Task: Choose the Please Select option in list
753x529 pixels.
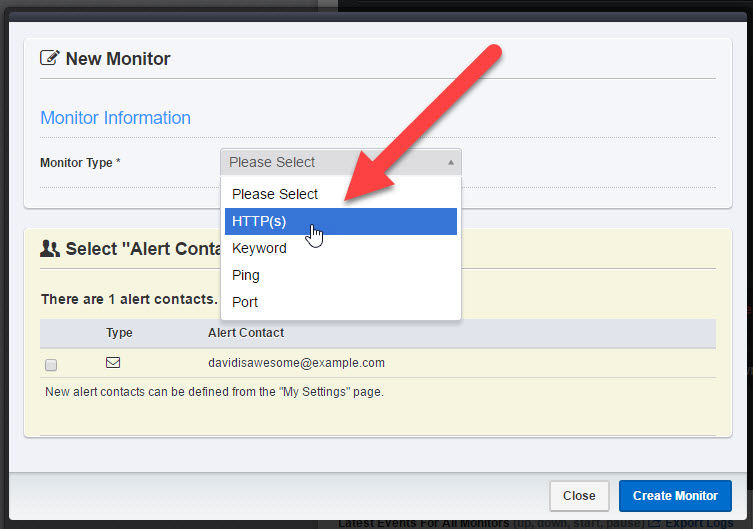Action: 341,194
